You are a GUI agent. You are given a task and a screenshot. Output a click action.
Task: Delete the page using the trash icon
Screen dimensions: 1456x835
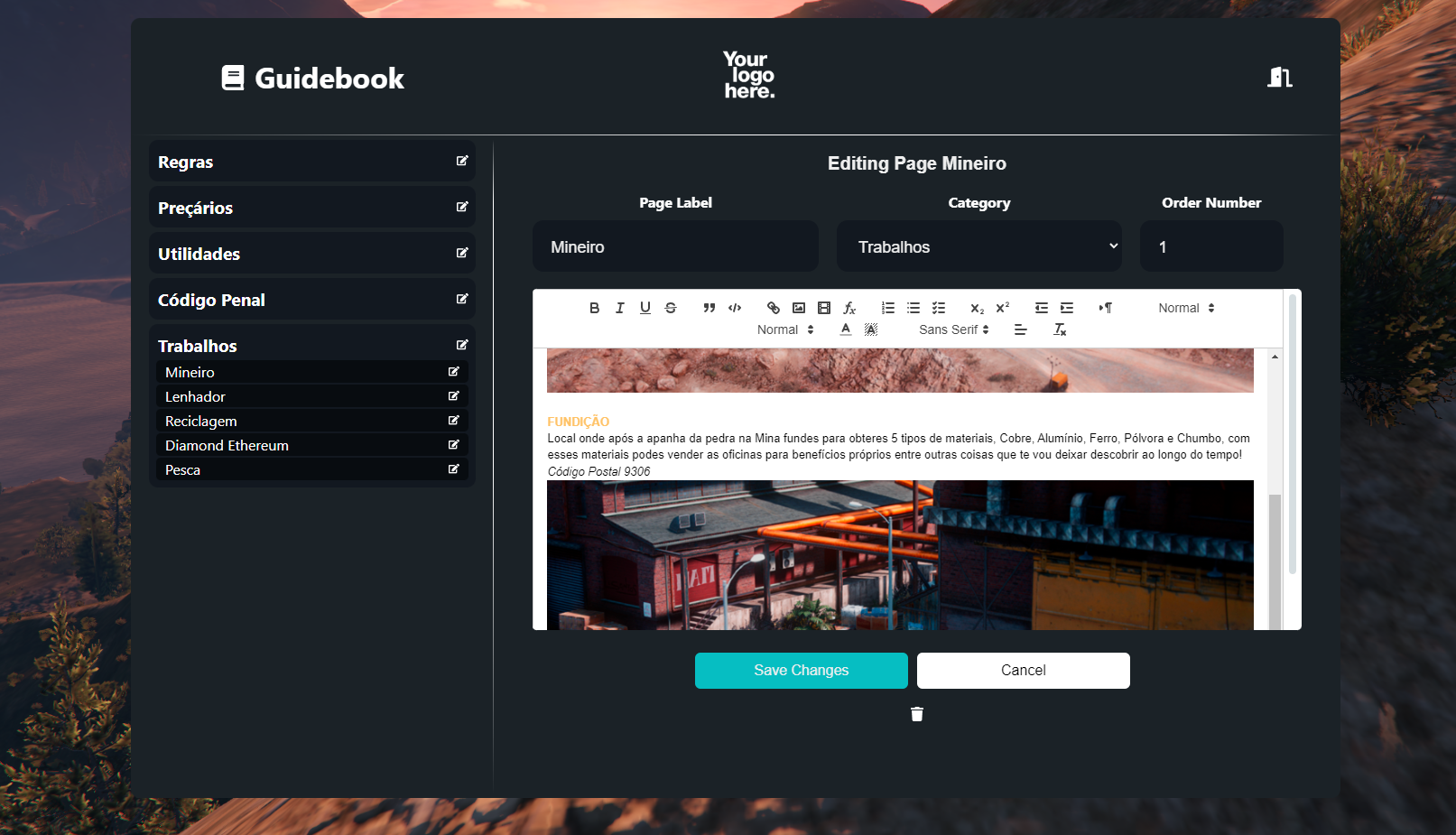[917, 714]
